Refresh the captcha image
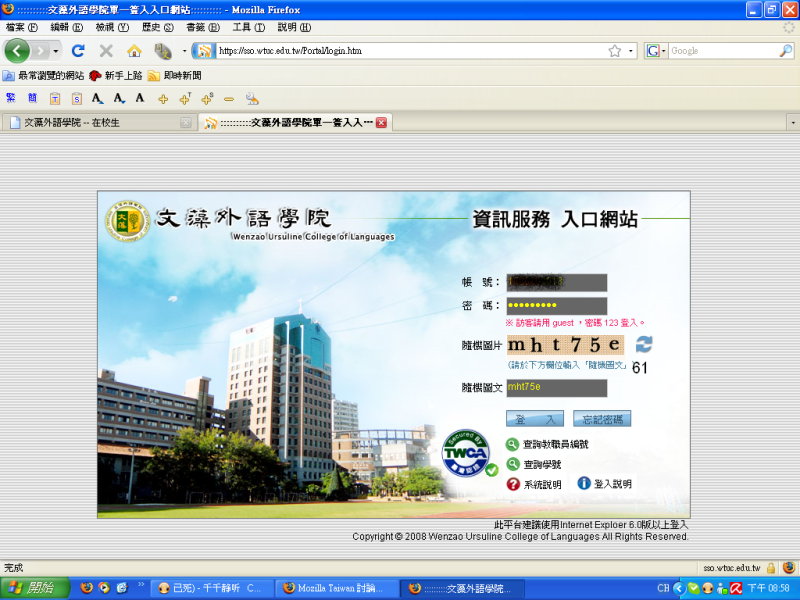This screenshot has width=800, height=600. (x=643, y=344)
